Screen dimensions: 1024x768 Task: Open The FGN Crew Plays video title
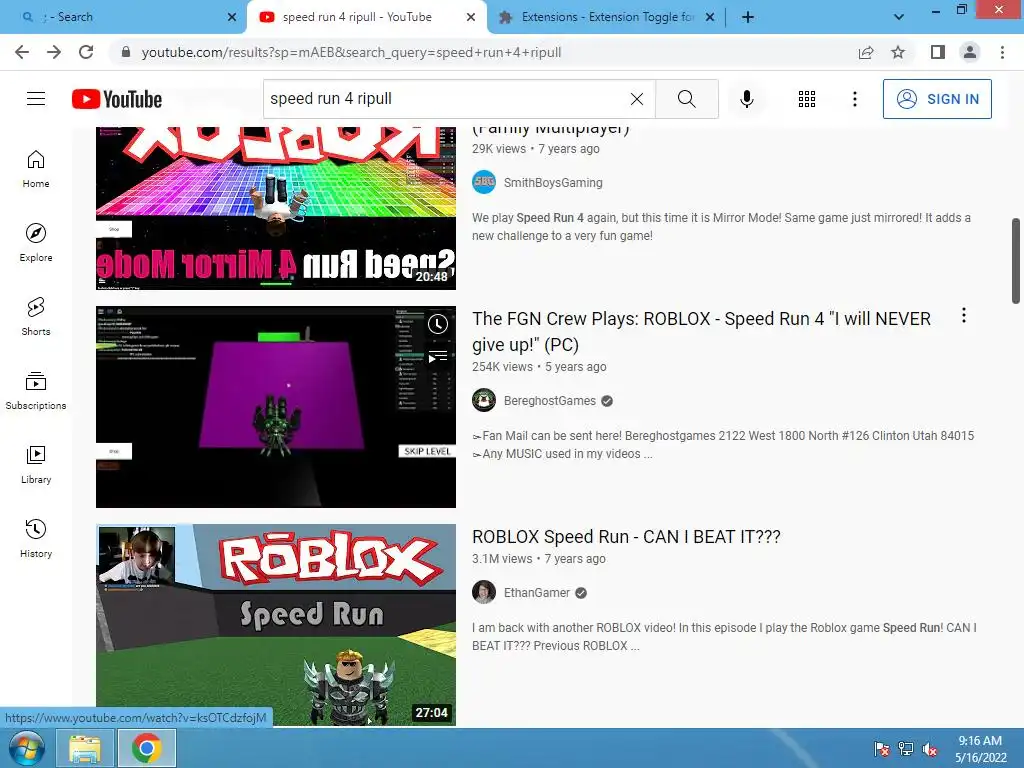click(701, 332)
